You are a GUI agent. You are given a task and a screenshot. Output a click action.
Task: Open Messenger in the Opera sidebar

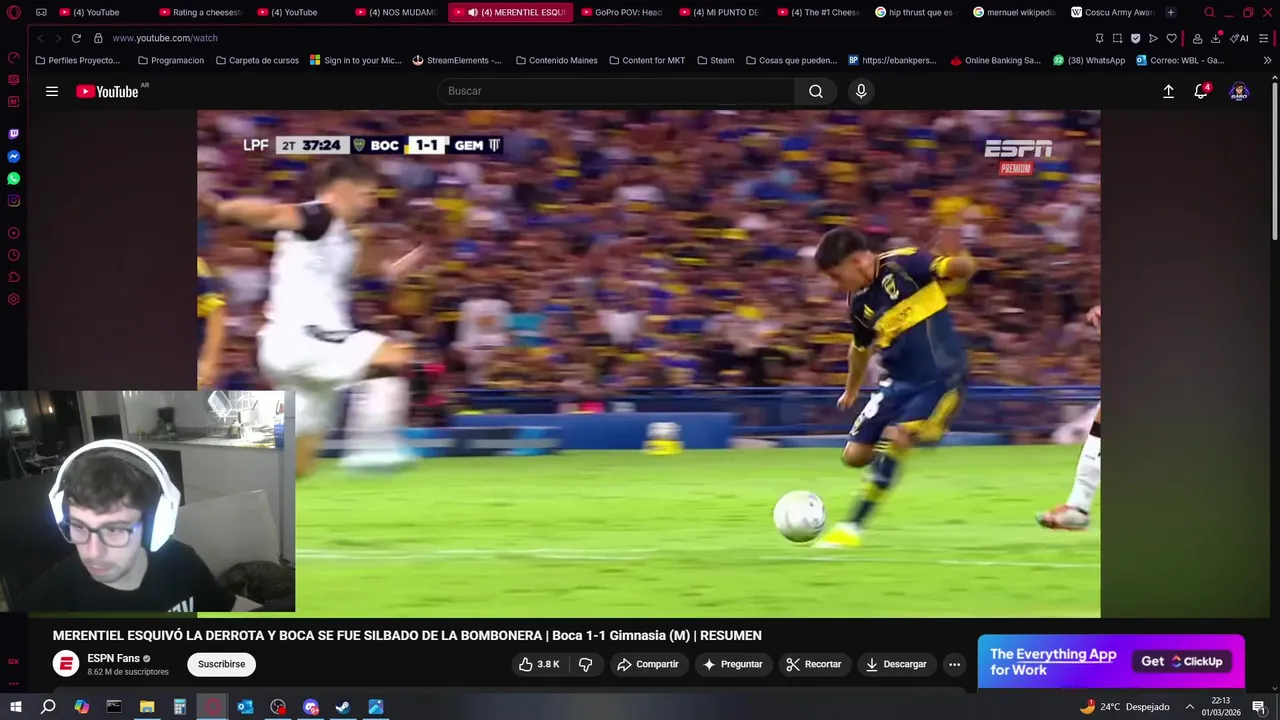14,156
